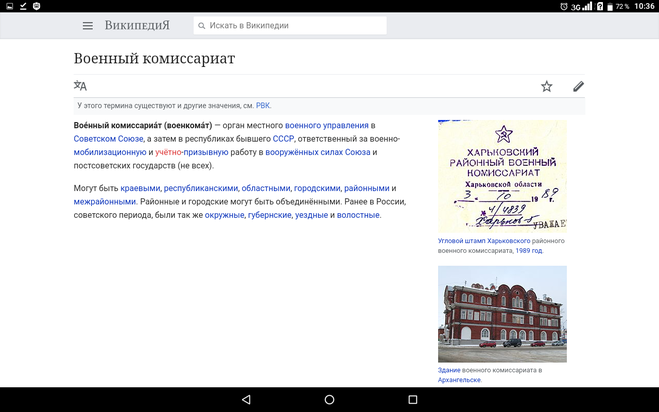Screen dimensions: 659x412
Task: Add page to watchlist with star icon
Action: [x=546, y=86]
